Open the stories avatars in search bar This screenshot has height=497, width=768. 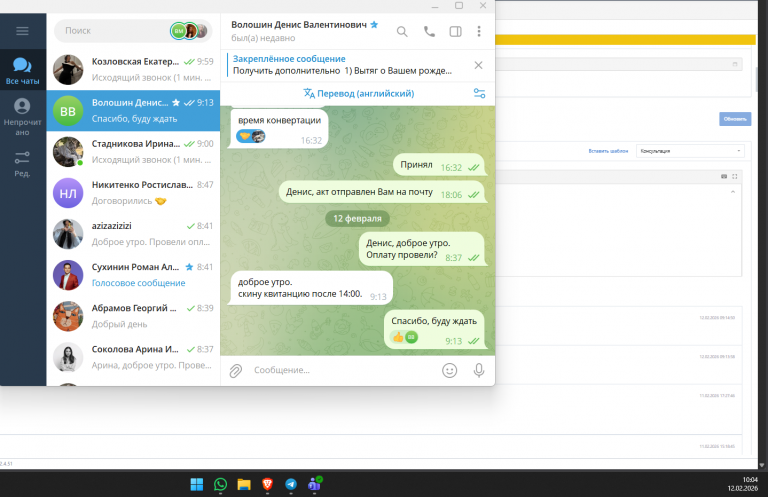[189, 31]
